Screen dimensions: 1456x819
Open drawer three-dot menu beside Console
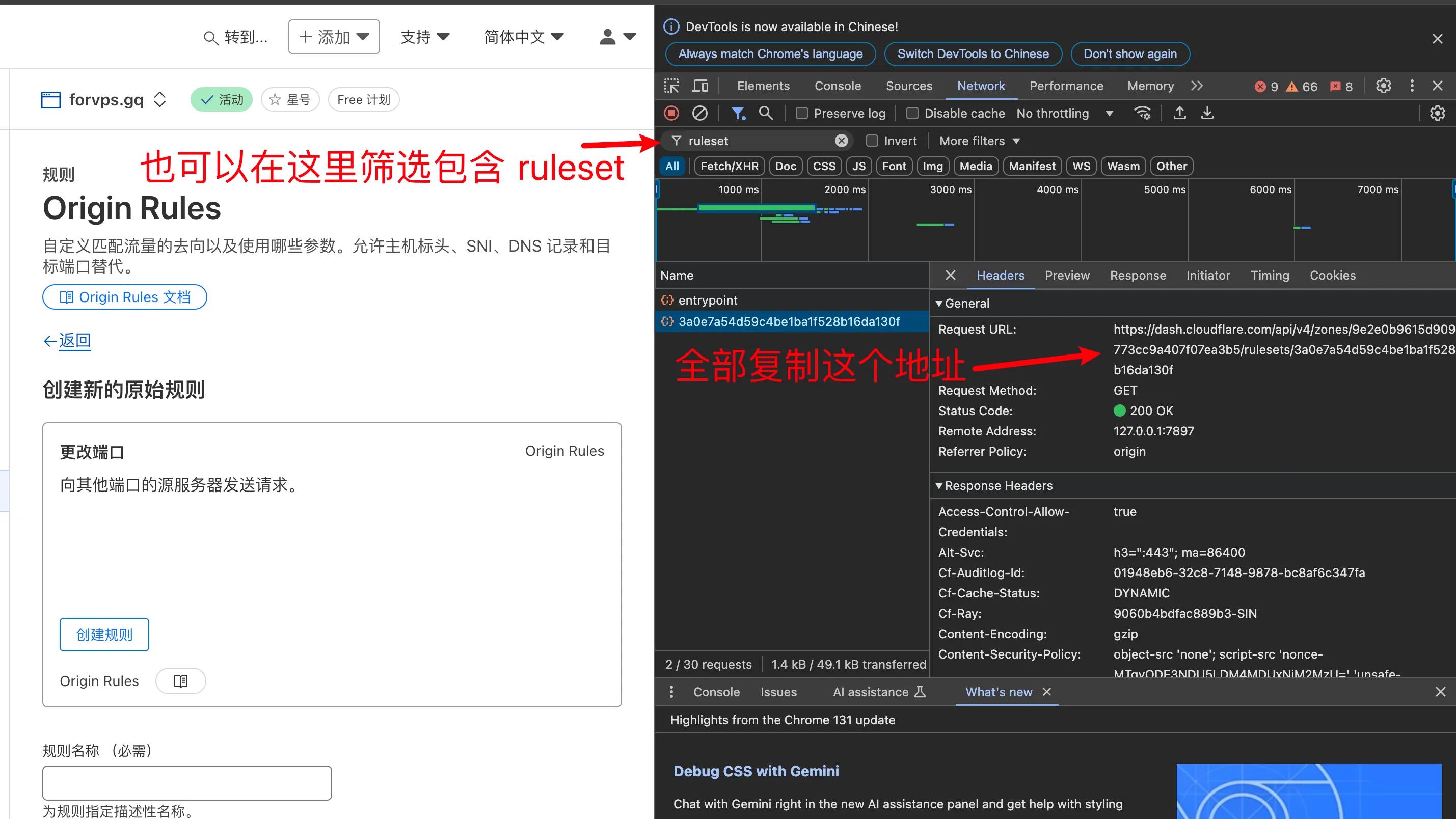[671, 692]
